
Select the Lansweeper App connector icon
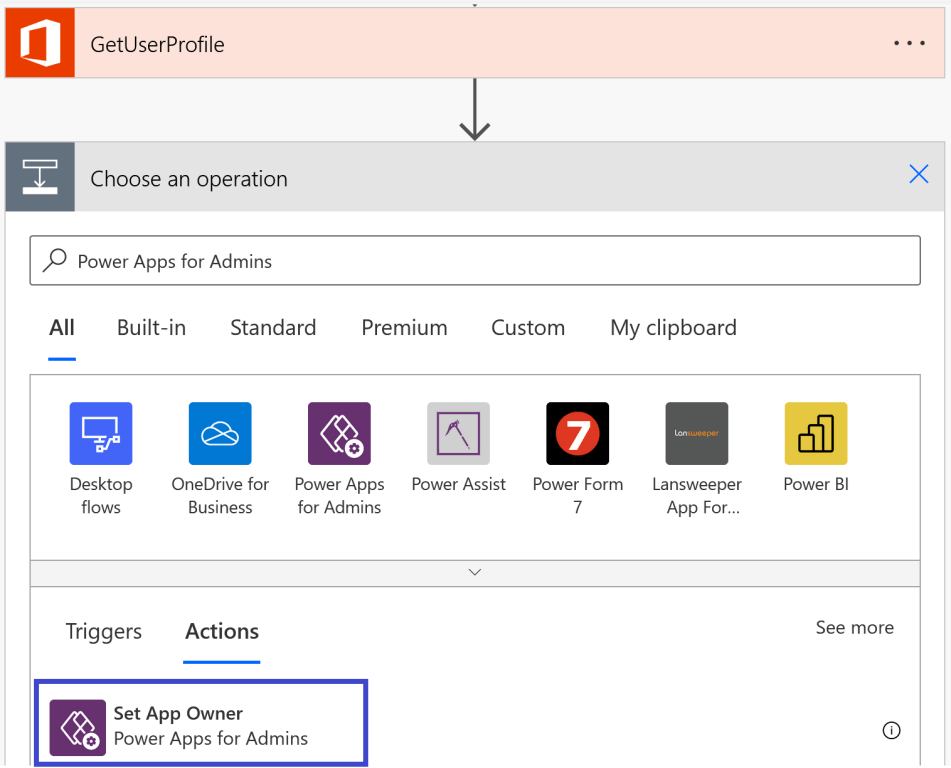click(x=697, y=433)
